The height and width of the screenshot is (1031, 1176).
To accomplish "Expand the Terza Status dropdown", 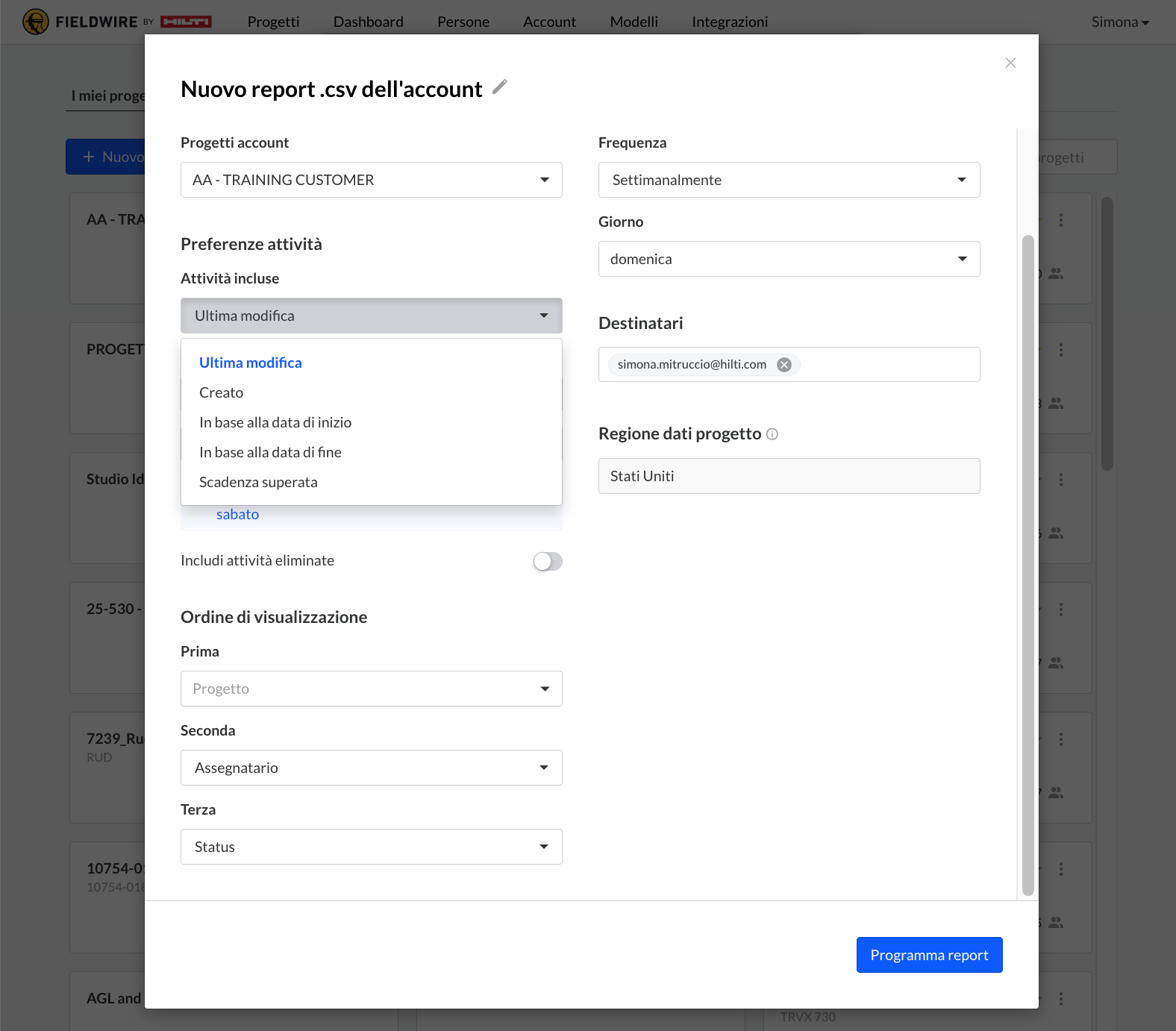I will point(371,847).
